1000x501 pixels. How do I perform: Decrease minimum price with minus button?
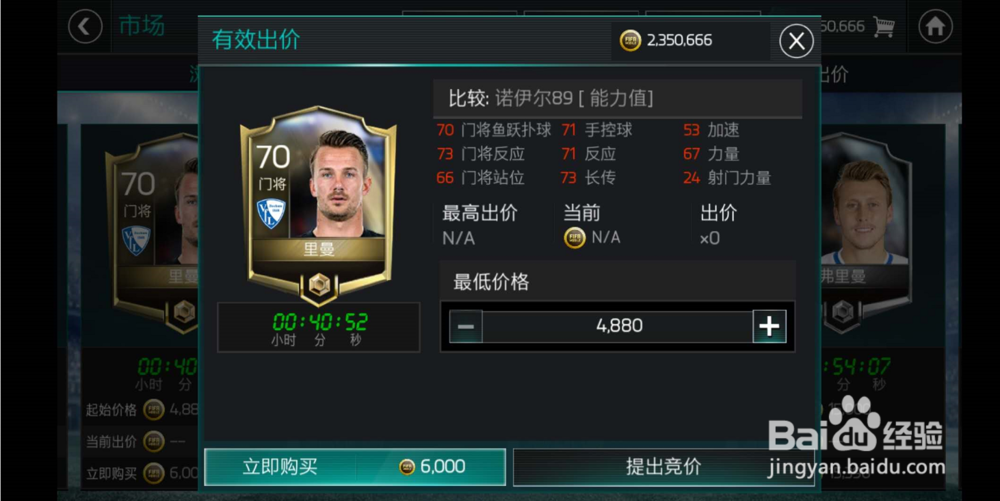click(x=466, y=326)
